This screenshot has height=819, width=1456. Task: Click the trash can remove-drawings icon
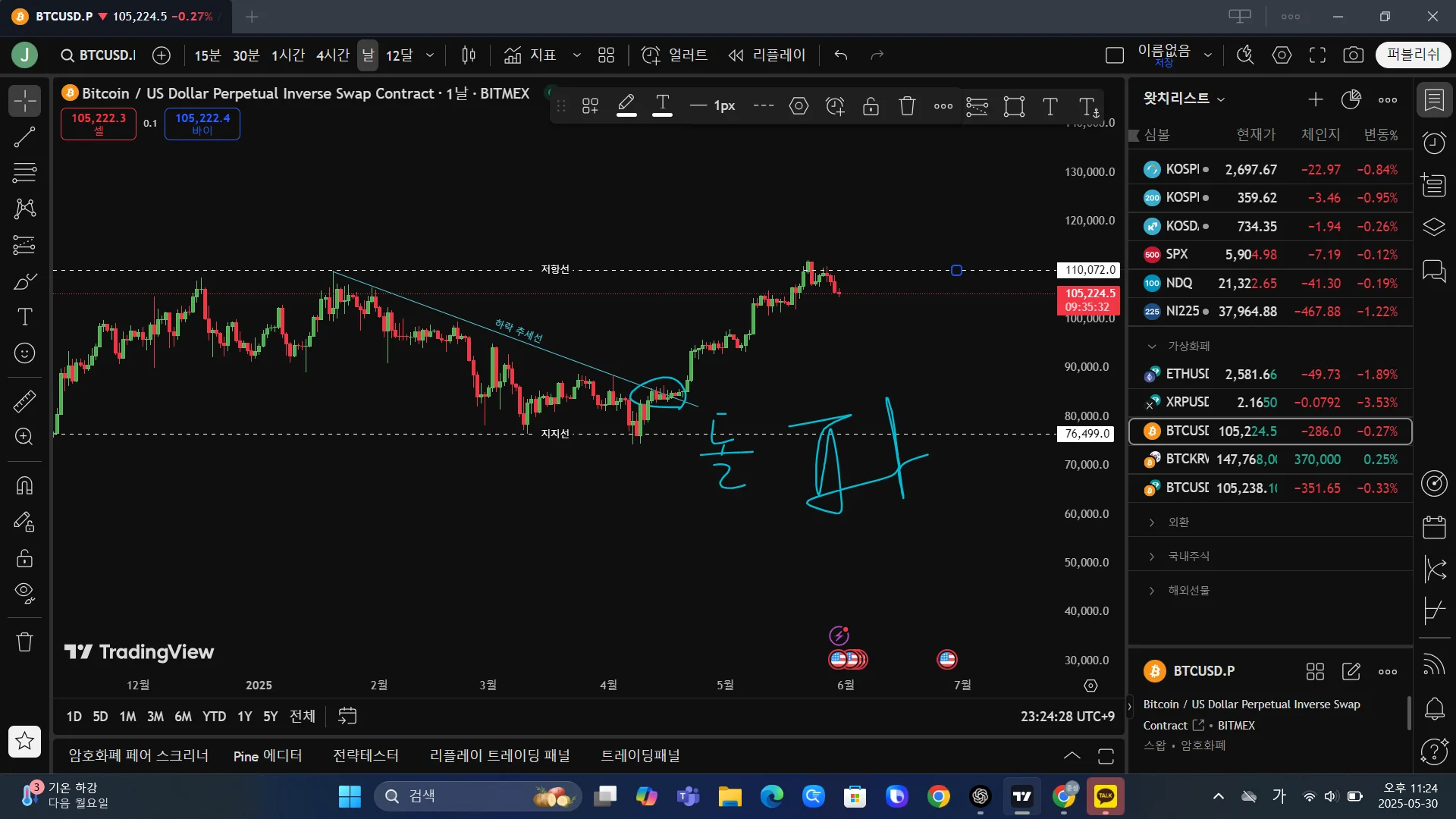pyautogui.click(x=24, y=642)
